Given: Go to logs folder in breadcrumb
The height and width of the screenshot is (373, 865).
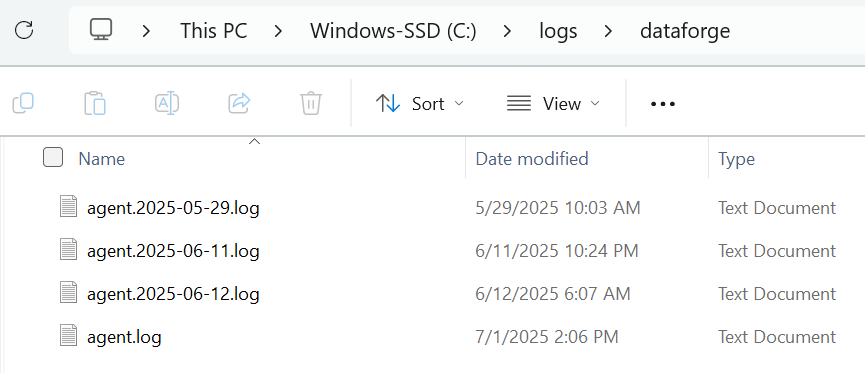Looking at the screenshot, I should pyautogui.click(x=558, y=31).
